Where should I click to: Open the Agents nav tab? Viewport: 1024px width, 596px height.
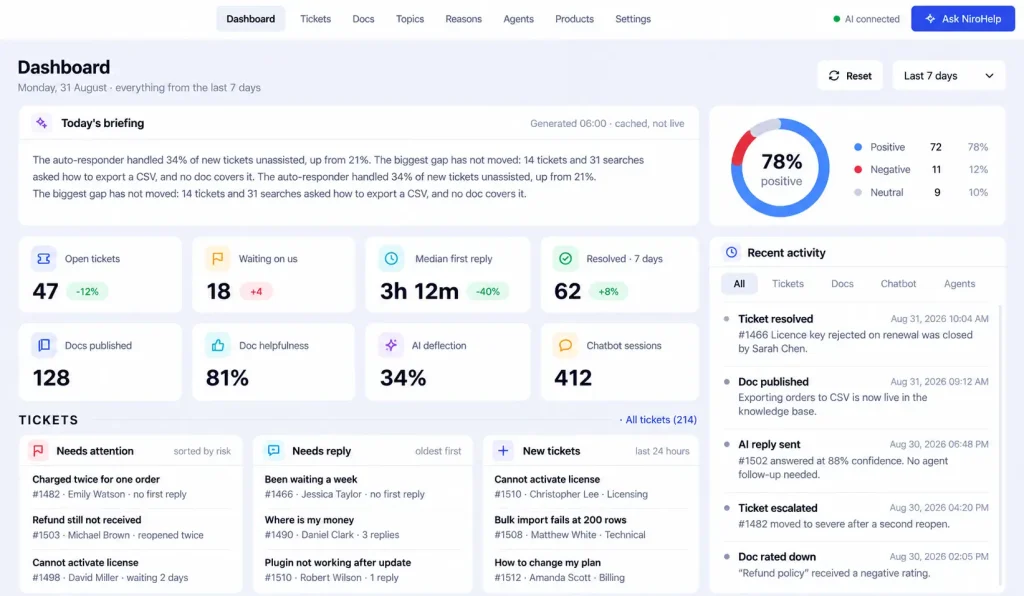point(519,19)
